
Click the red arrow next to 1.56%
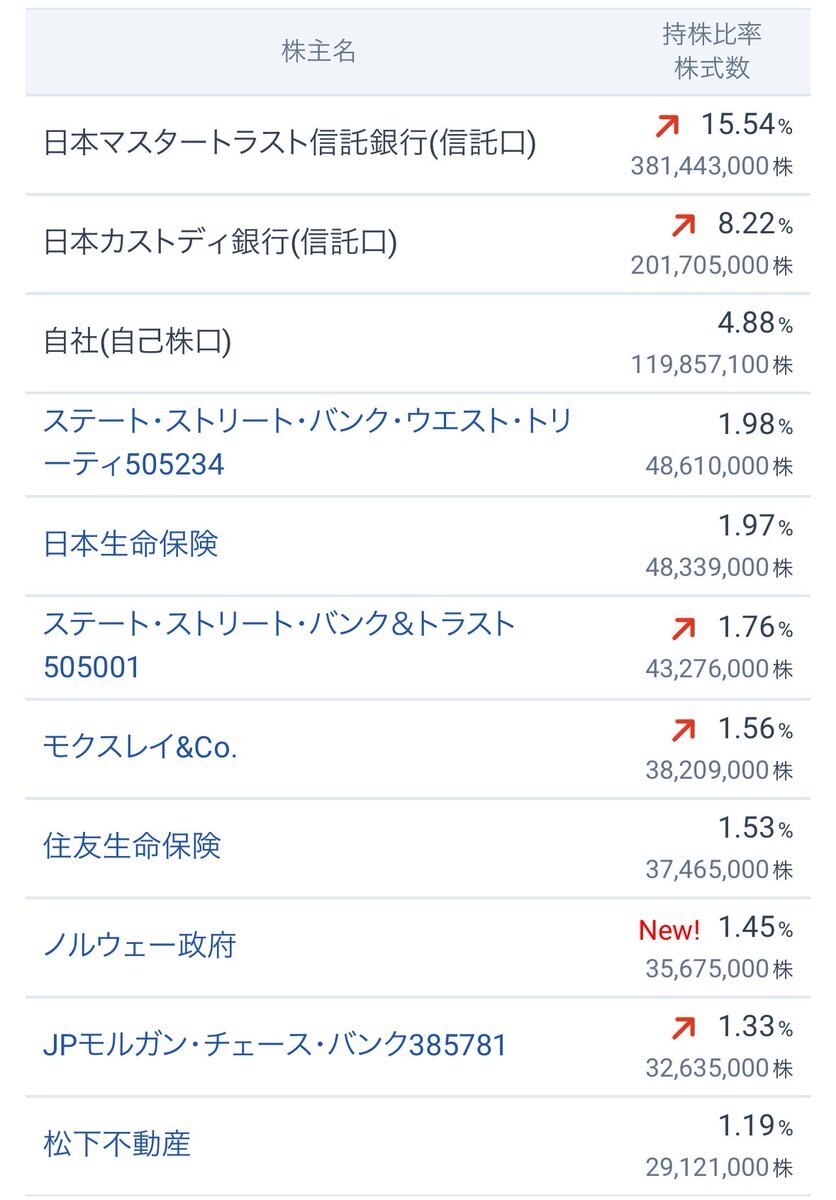[683, 731]
